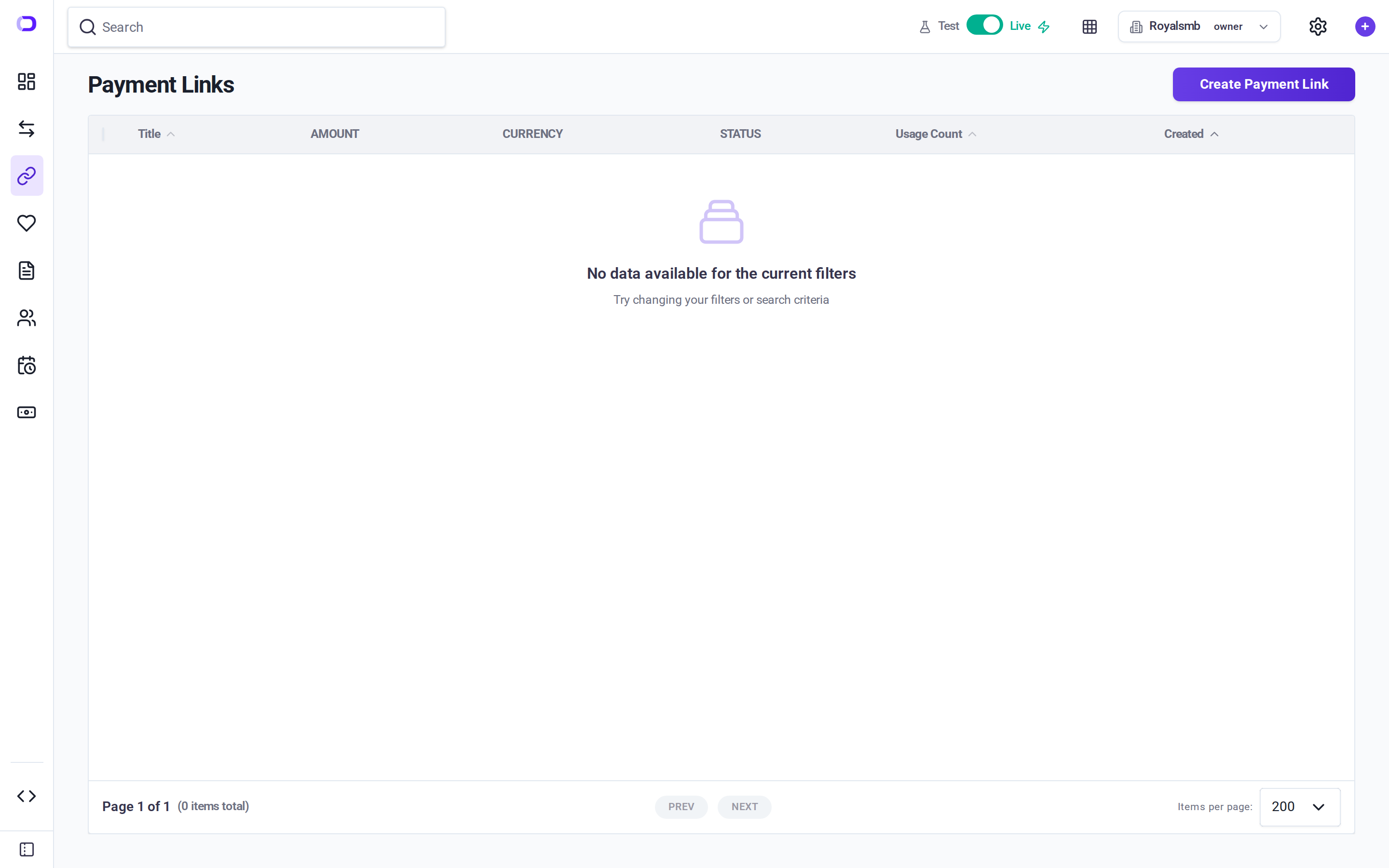Open the cash banknote sidebar icon
The height and width of the screenshot is (868, 1389).
(27, 412)
